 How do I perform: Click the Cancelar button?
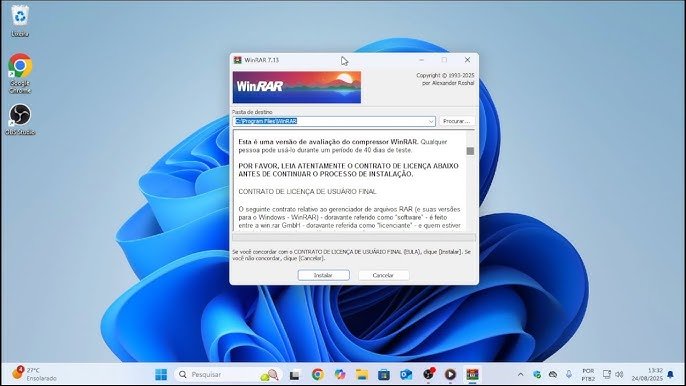coord(383,275)
